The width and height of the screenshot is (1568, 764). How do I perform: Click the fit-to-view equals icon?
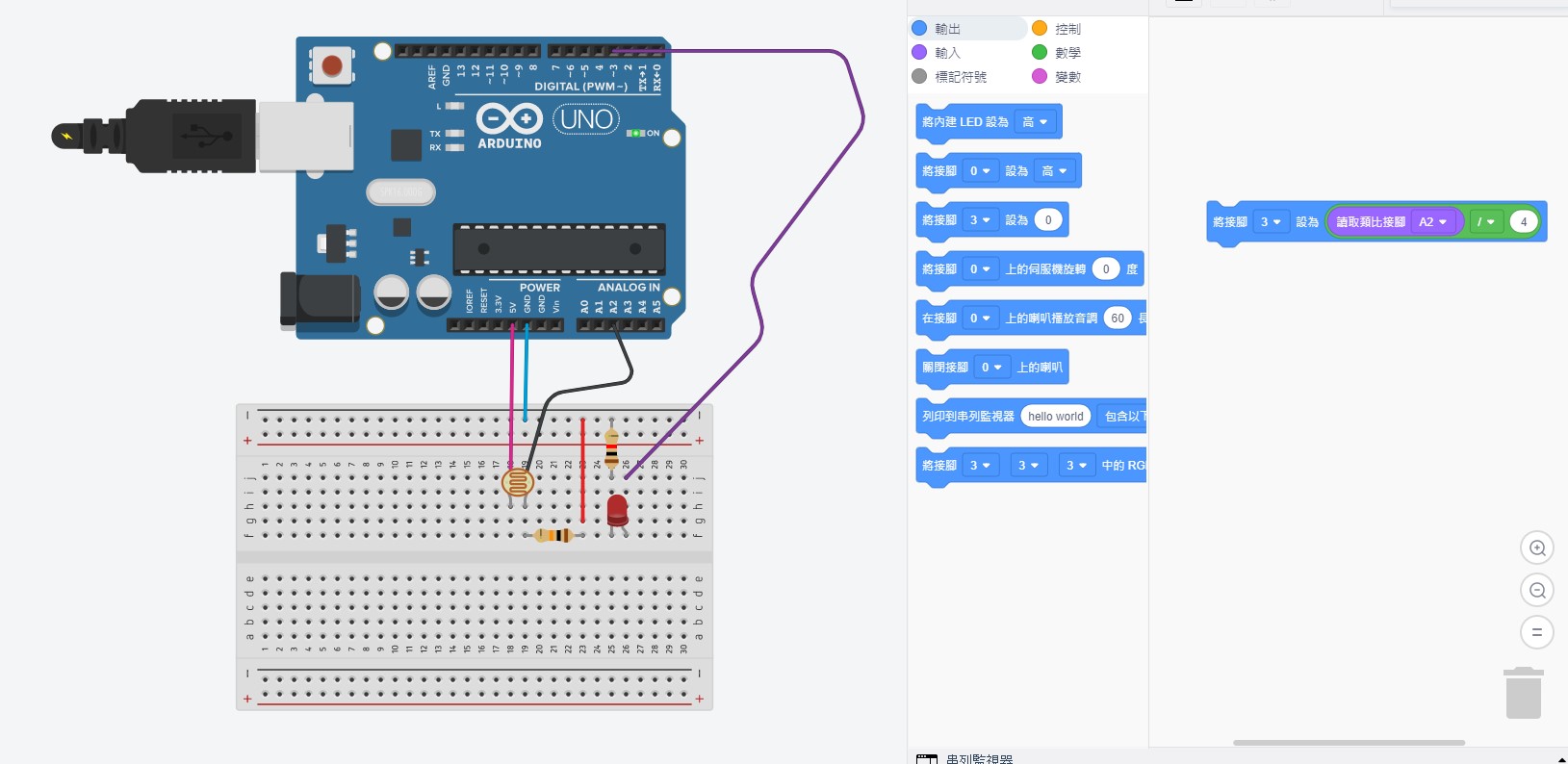pyautogui.click(x=1537, y=632)
